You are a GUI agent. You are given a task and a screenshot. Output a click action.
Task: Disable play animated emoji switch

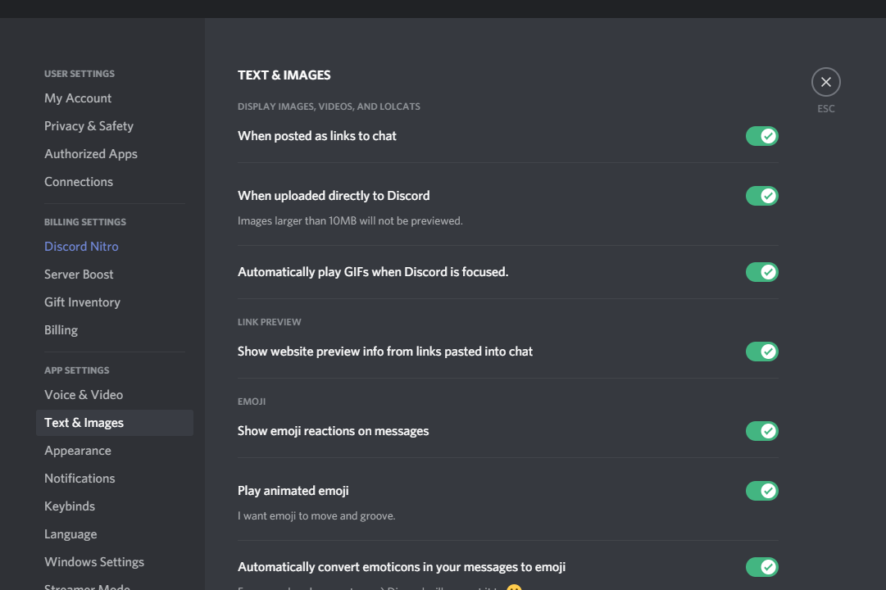pos(762,491)
